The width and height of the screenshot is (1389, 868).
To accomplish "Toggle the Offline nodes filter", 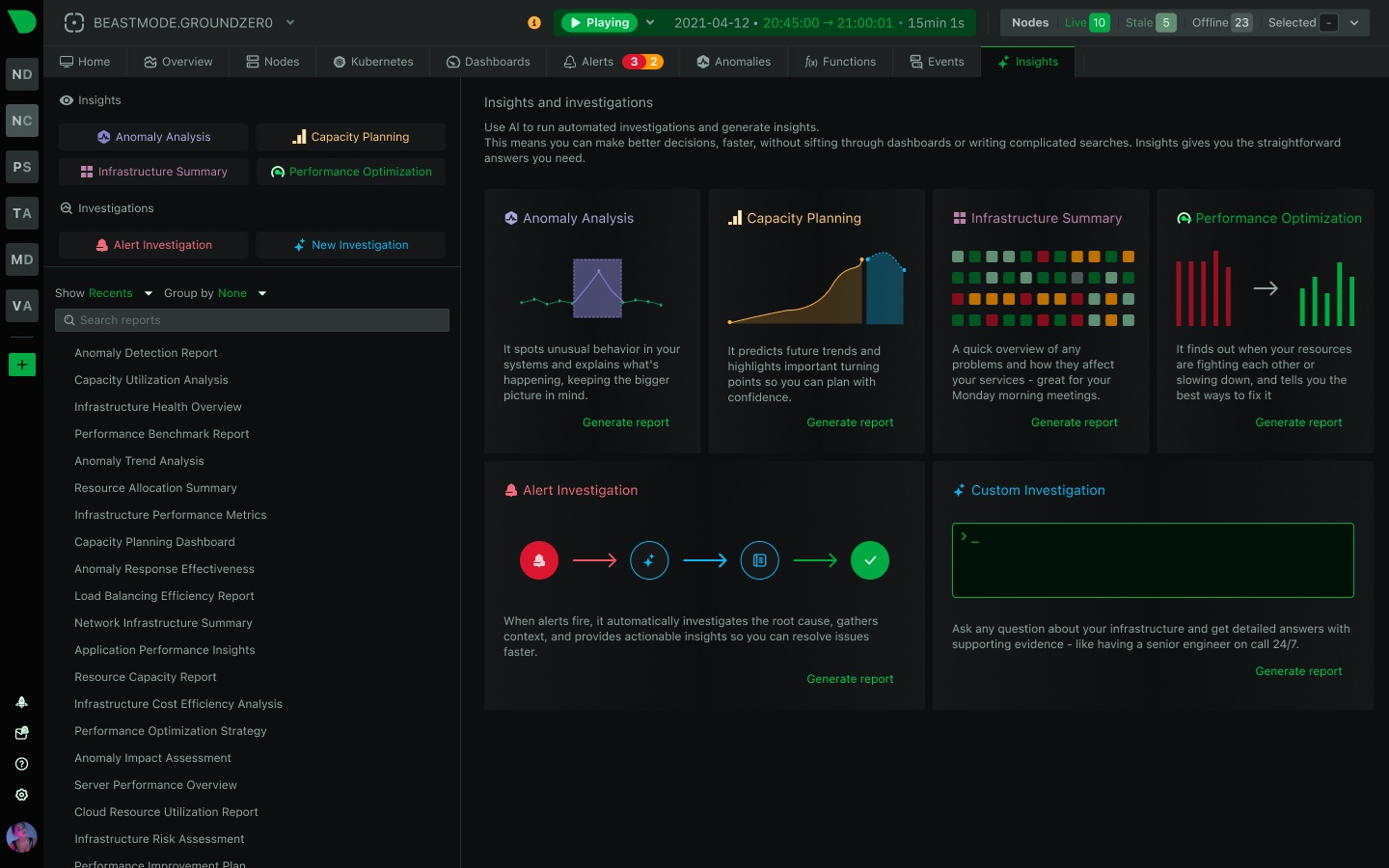I will click(x=1220, y=22).
